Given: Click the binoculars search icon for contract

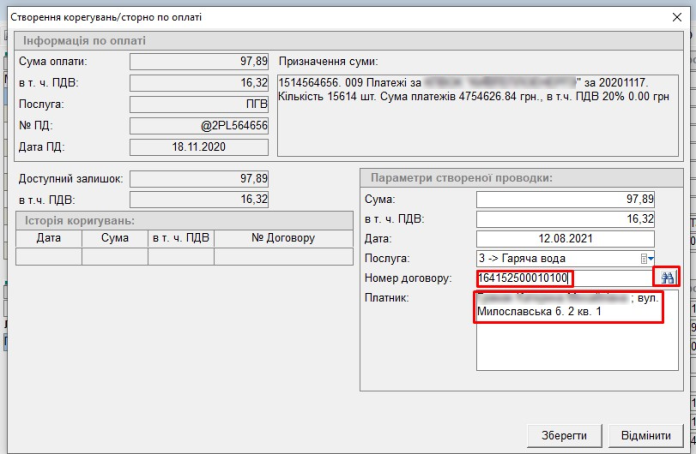Looking at the screenshot, I should (667, 277).
